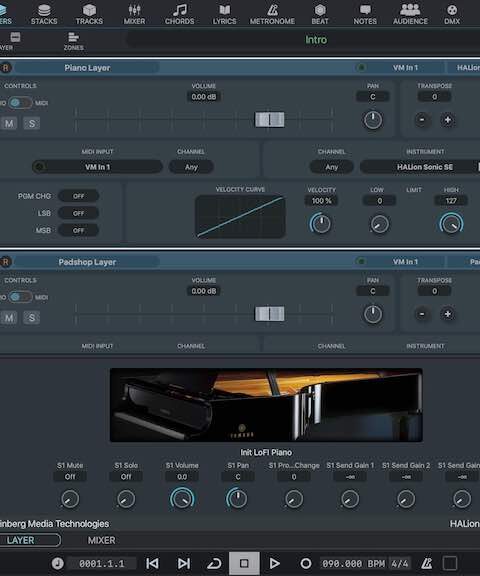Click the S1 Solo knob
The image size is (480, 576).
126,499
